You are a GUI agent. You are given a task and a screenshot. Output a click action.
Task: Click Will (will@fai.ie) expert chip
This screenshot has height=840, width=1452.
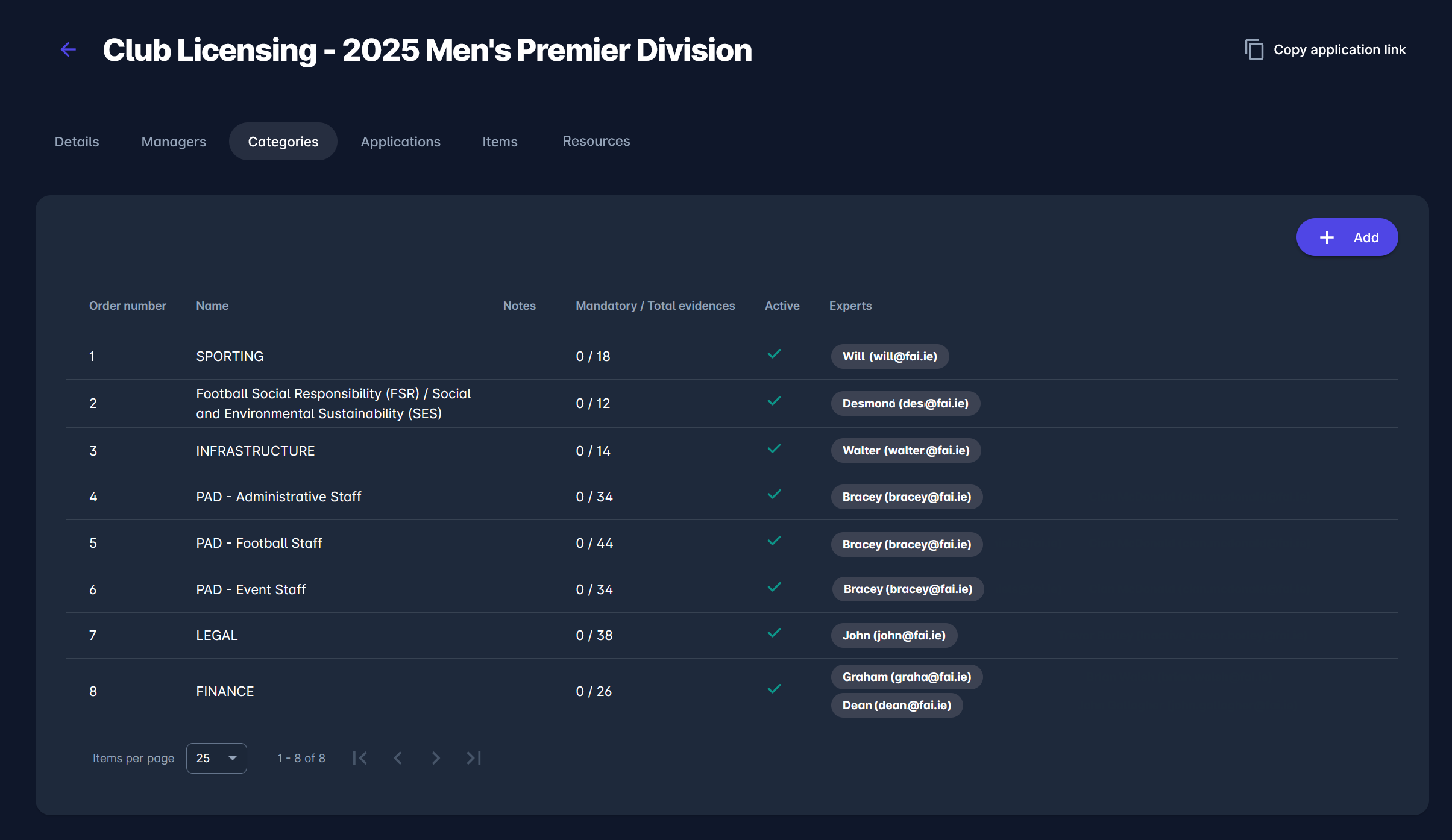(x=890, y=356)
